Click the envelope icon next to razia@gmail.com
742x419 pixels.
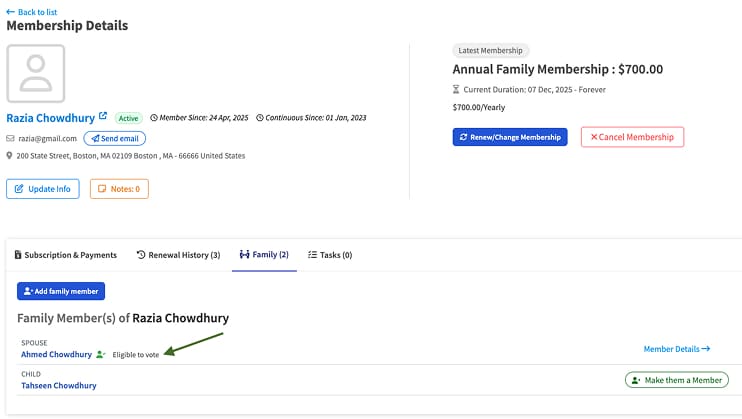click(x=10, y=139)
